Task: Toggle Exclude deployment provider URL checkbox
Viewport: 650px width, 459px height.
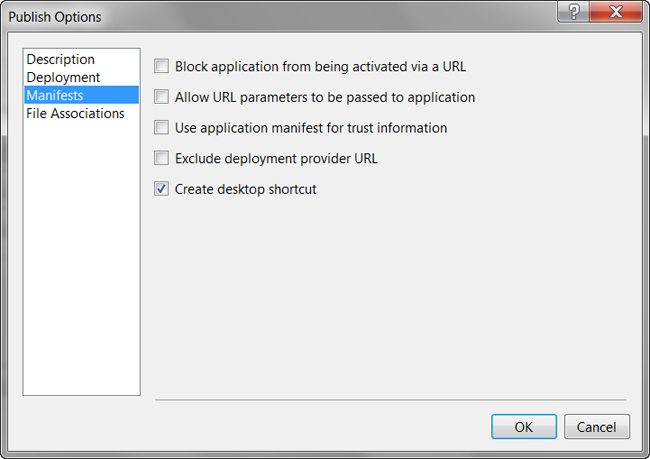Action: pos(161,158)
